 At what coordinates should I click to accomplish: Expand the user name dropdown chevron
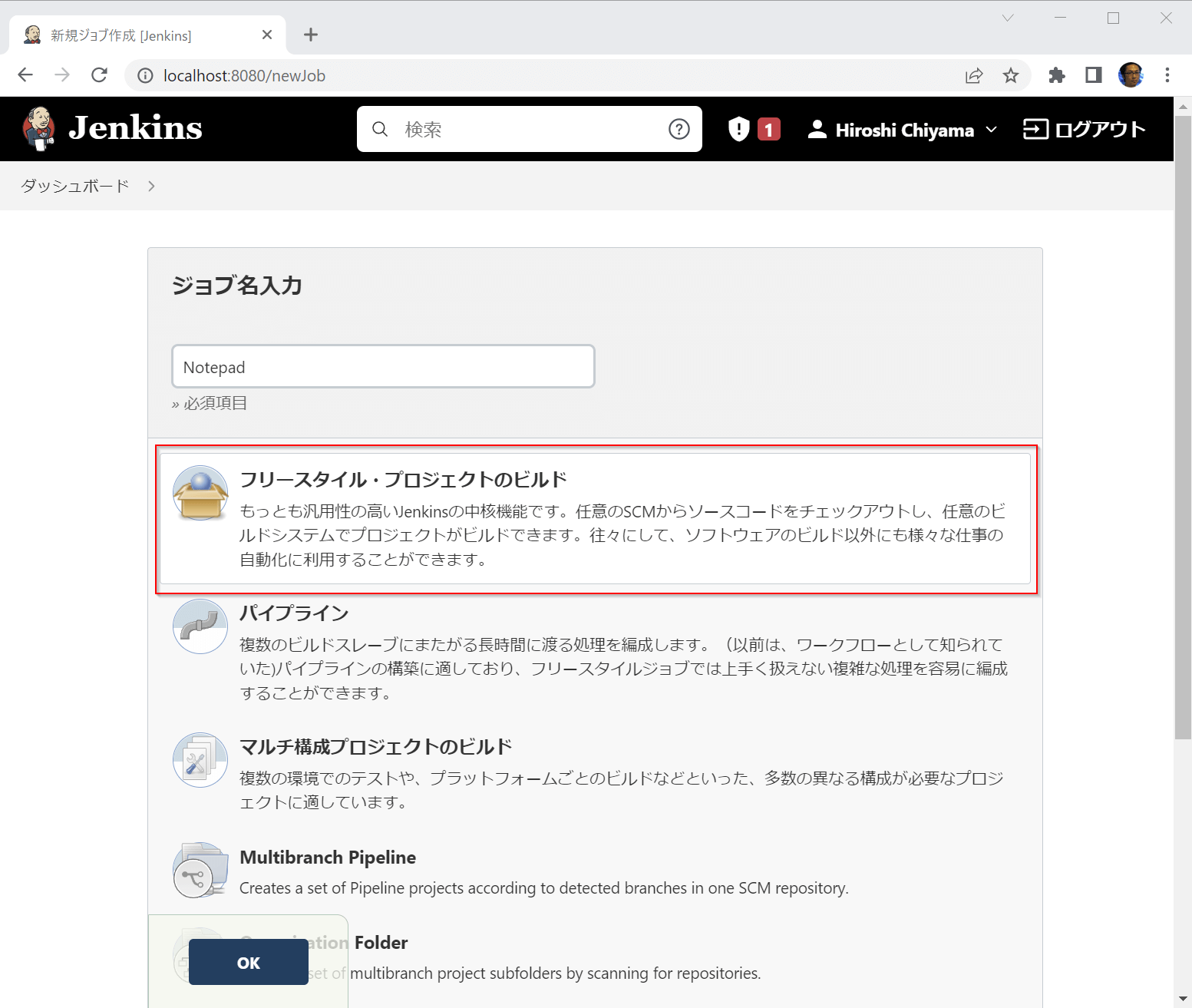[x=992, y=130]
